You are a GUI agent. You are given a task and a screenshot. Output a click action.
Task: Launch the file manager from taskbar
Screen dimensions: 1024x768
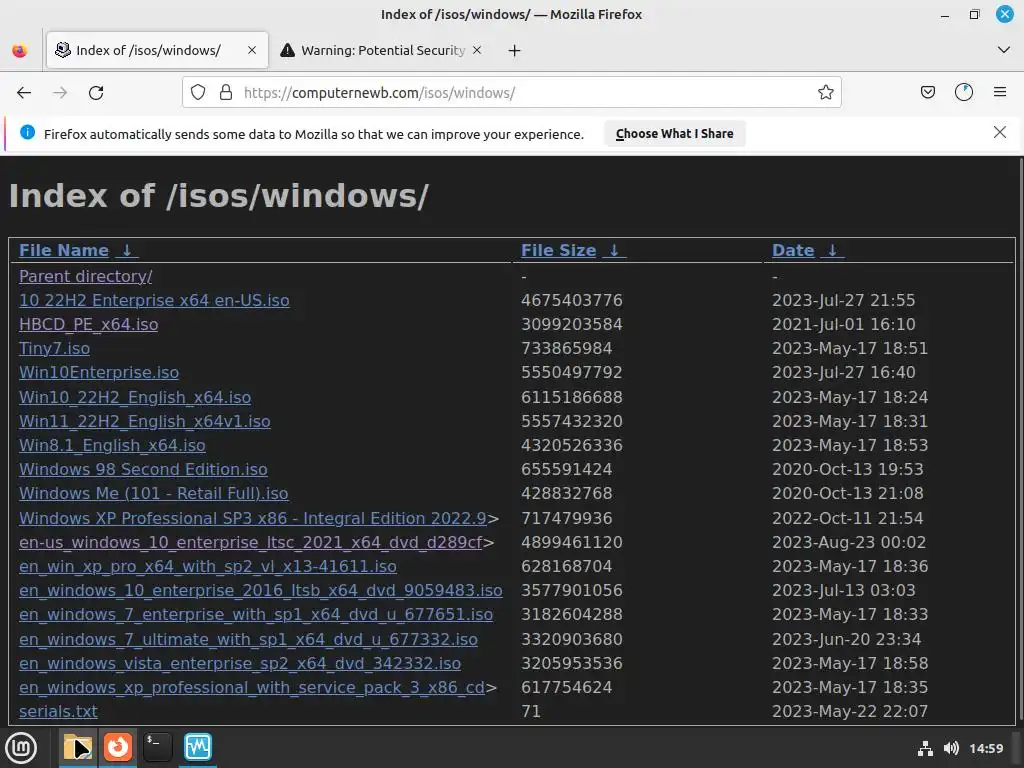point(78,747)
